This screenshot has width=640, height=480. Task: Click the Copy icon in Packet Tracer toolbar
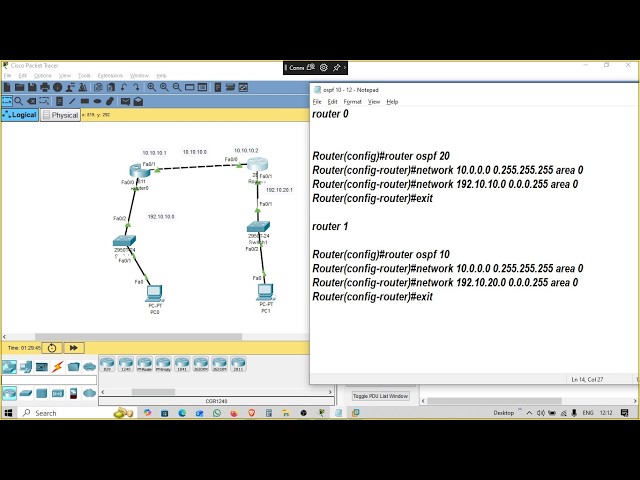pyautogui.click(x=98, y=87)
